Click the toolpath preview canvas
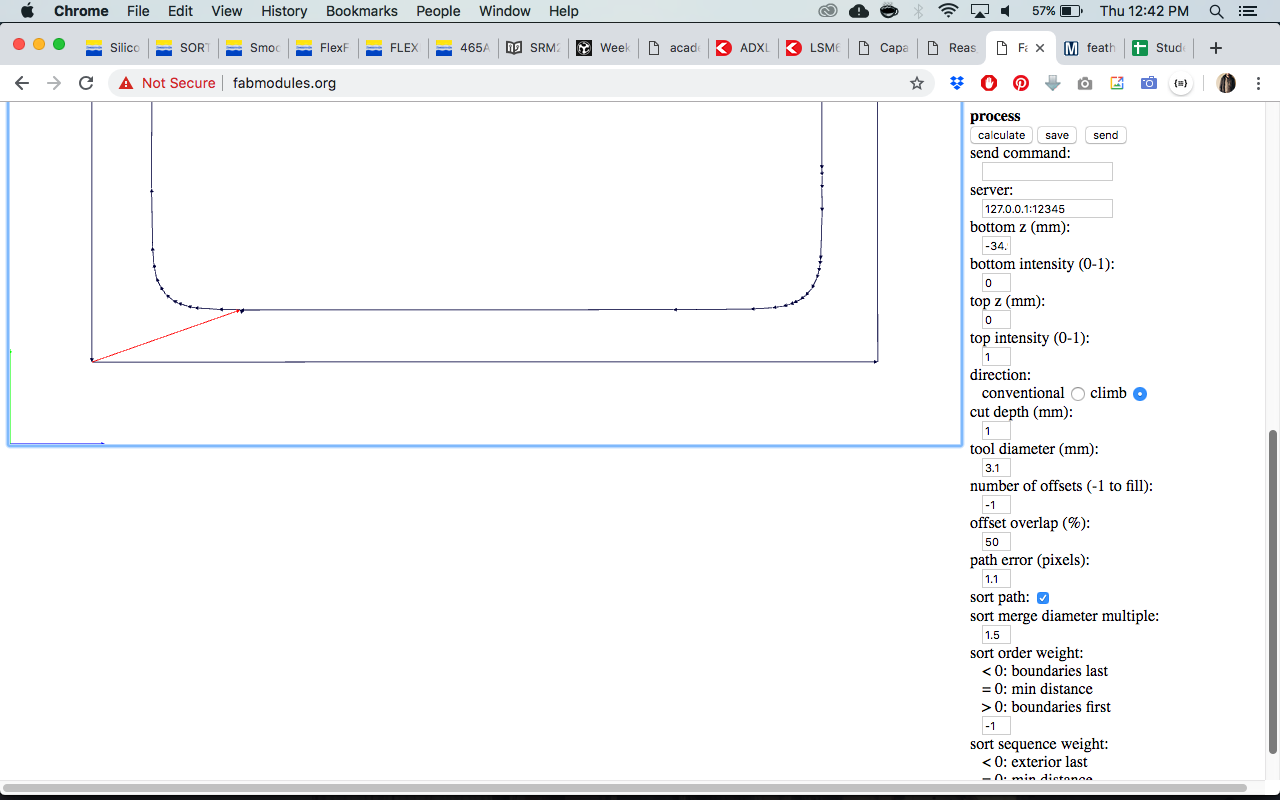Viewport: 1280px width, 800px height. pyautogui.click(x=485, y=272)
